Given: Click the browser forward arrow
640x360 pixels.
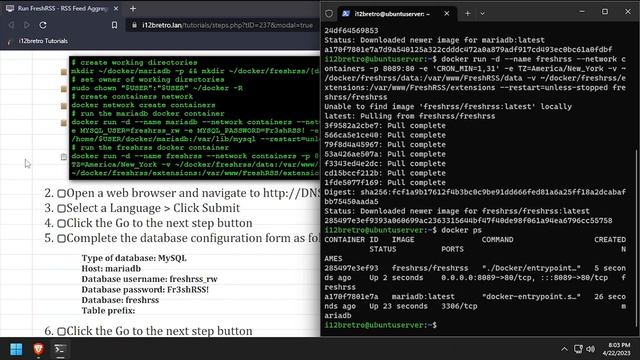Looking at the screenshot, I should (27, 25).
